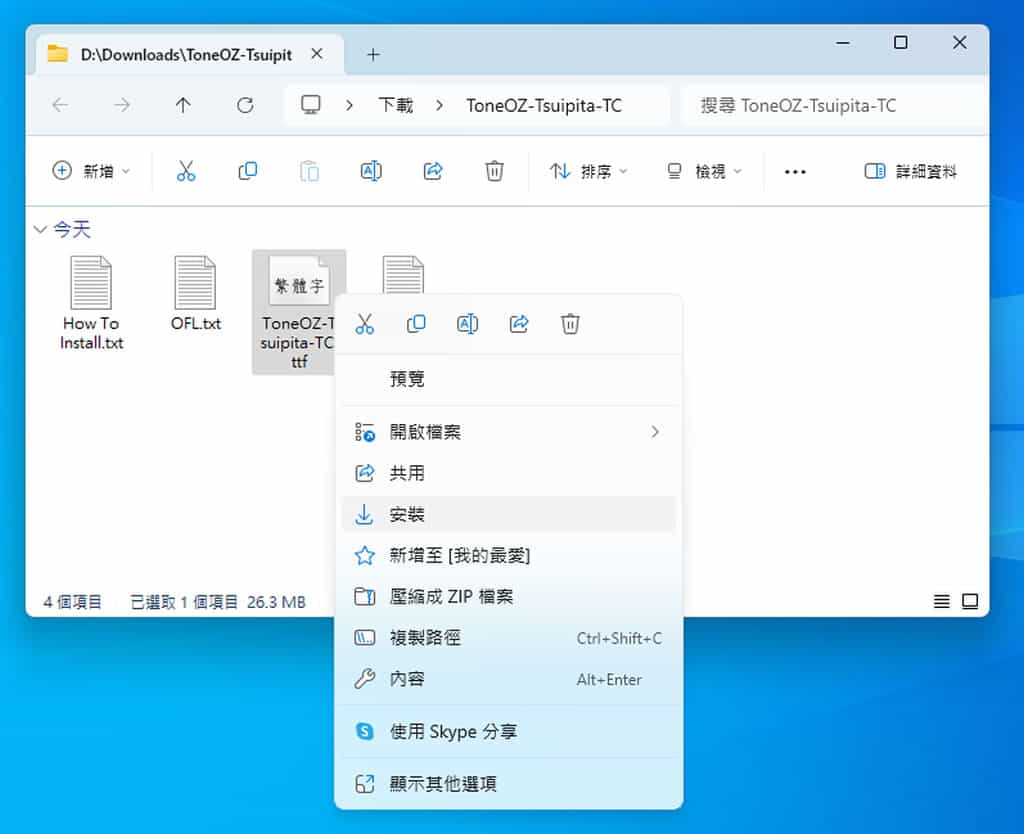The height and width of the screenshot is (834, 1024).
Task: Choose 複製路徑 from the context menu
Action: (509, 637)
